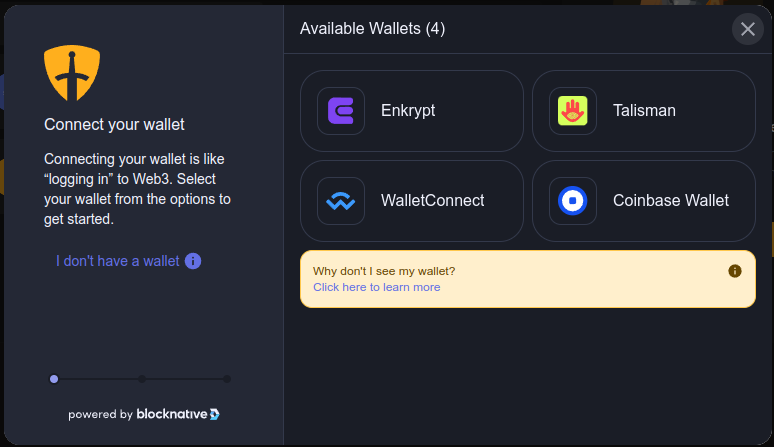
Task: Click the Why don't I see my wallet notice
Action: [528, 279]
